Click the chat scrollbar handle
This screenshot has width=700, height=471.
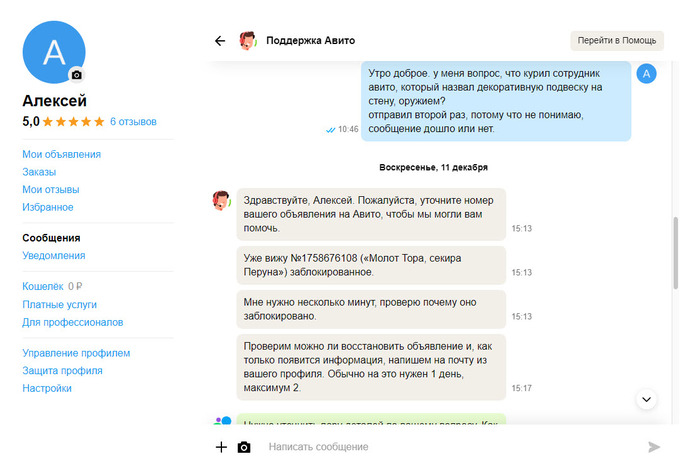tap(675, 253)
